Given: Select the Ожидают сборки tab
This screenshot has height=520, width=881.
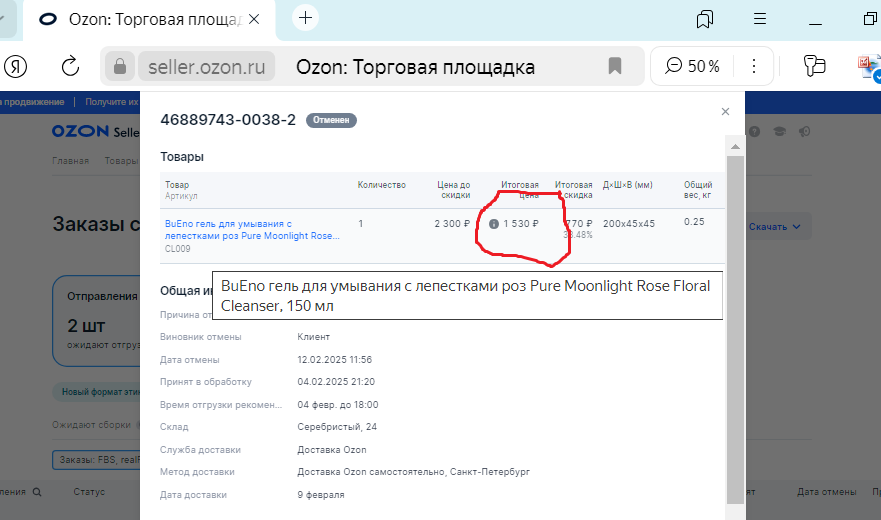Looking at the screenshot, I should click(x=91, y=424).
